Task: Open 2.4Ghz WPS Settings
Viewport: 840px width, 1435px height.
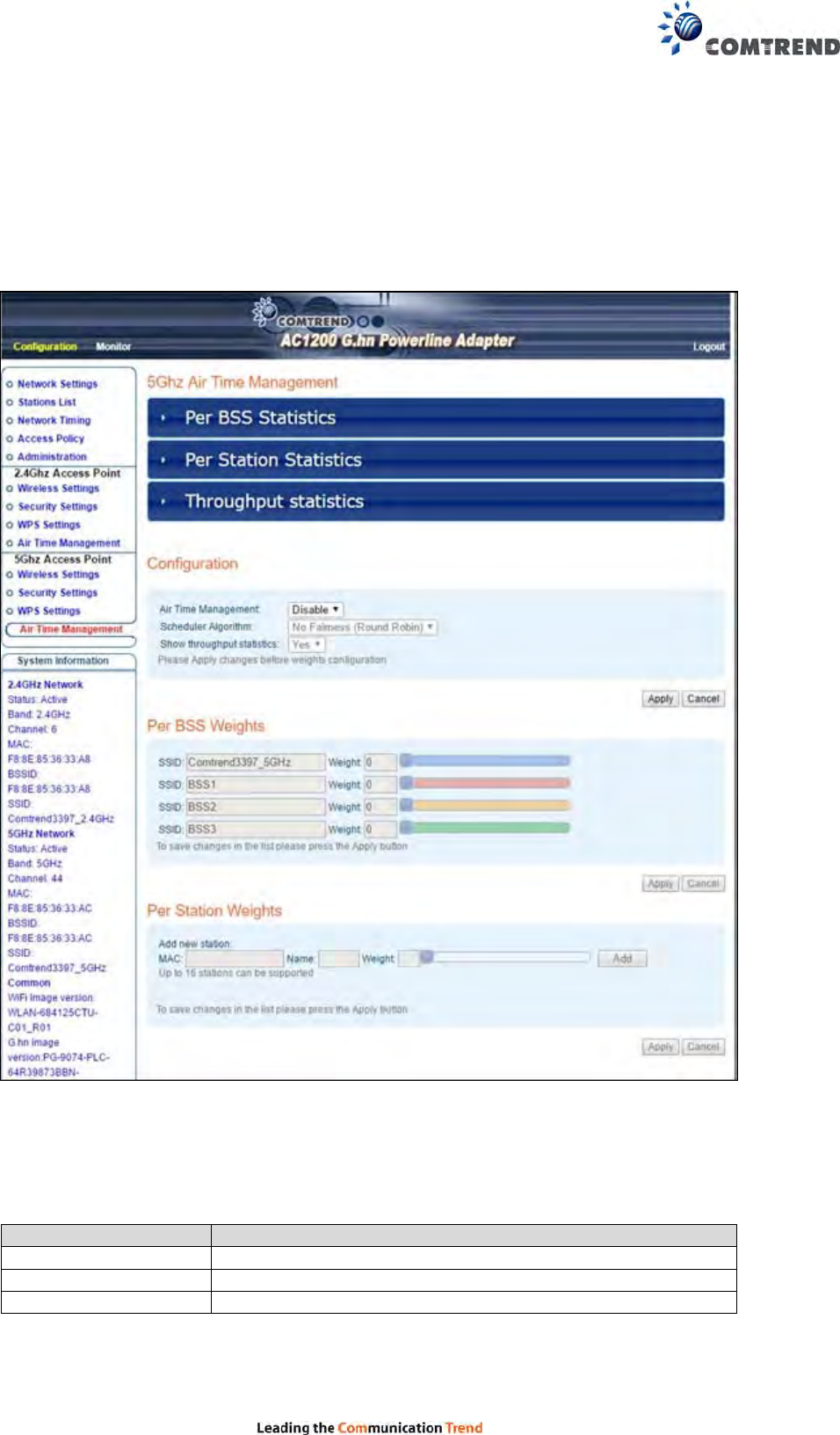Action: pyautogui.click(x=48, y=525)
